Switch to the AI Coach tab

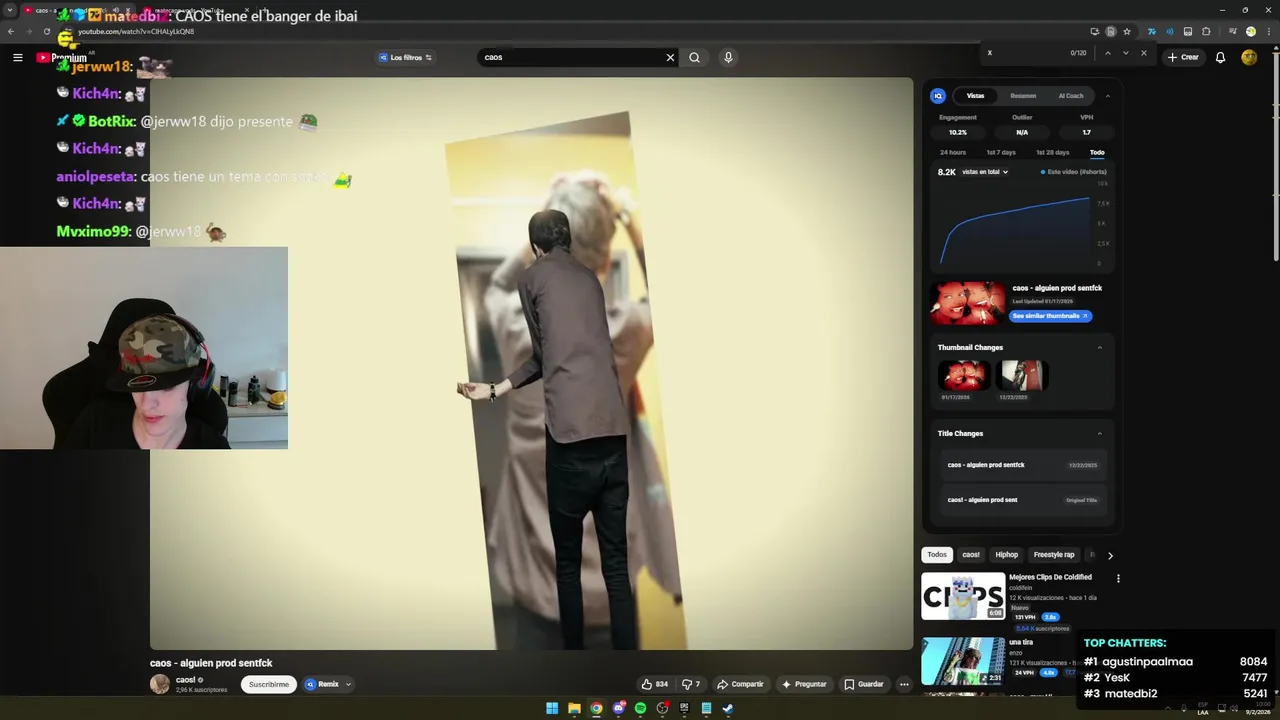tap(1071, 96)
